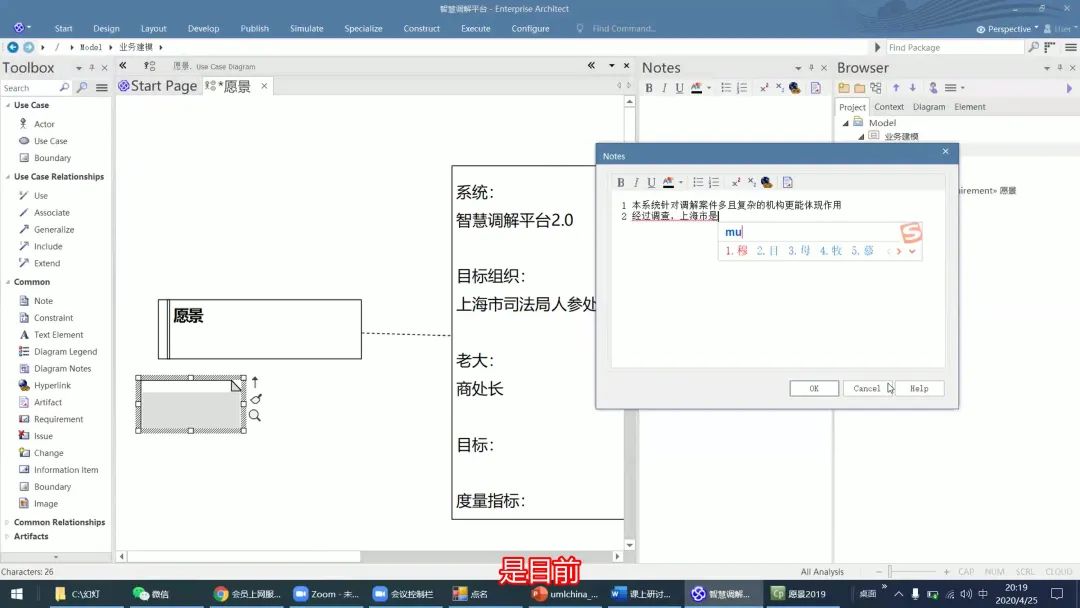Insert bullet list in Notes dialog

(x=698, y=182)
